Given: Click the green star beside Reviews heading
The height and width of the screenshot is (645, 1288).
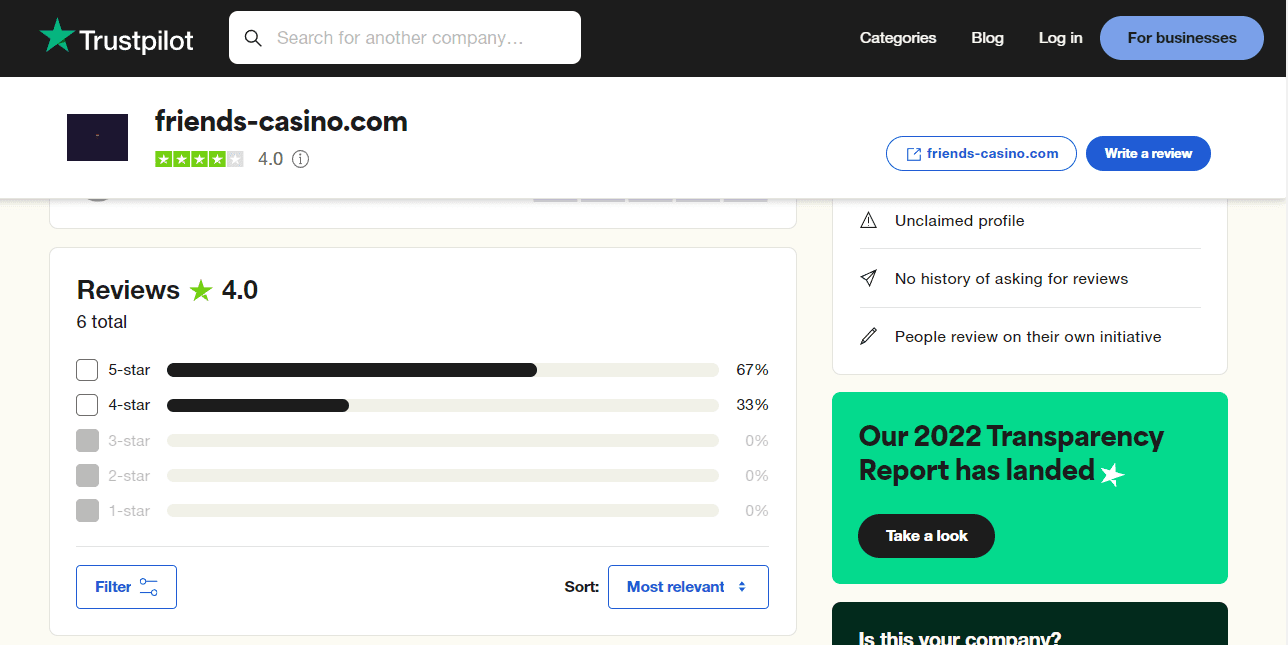Looking at the screenshot, I should click(201, 291).
